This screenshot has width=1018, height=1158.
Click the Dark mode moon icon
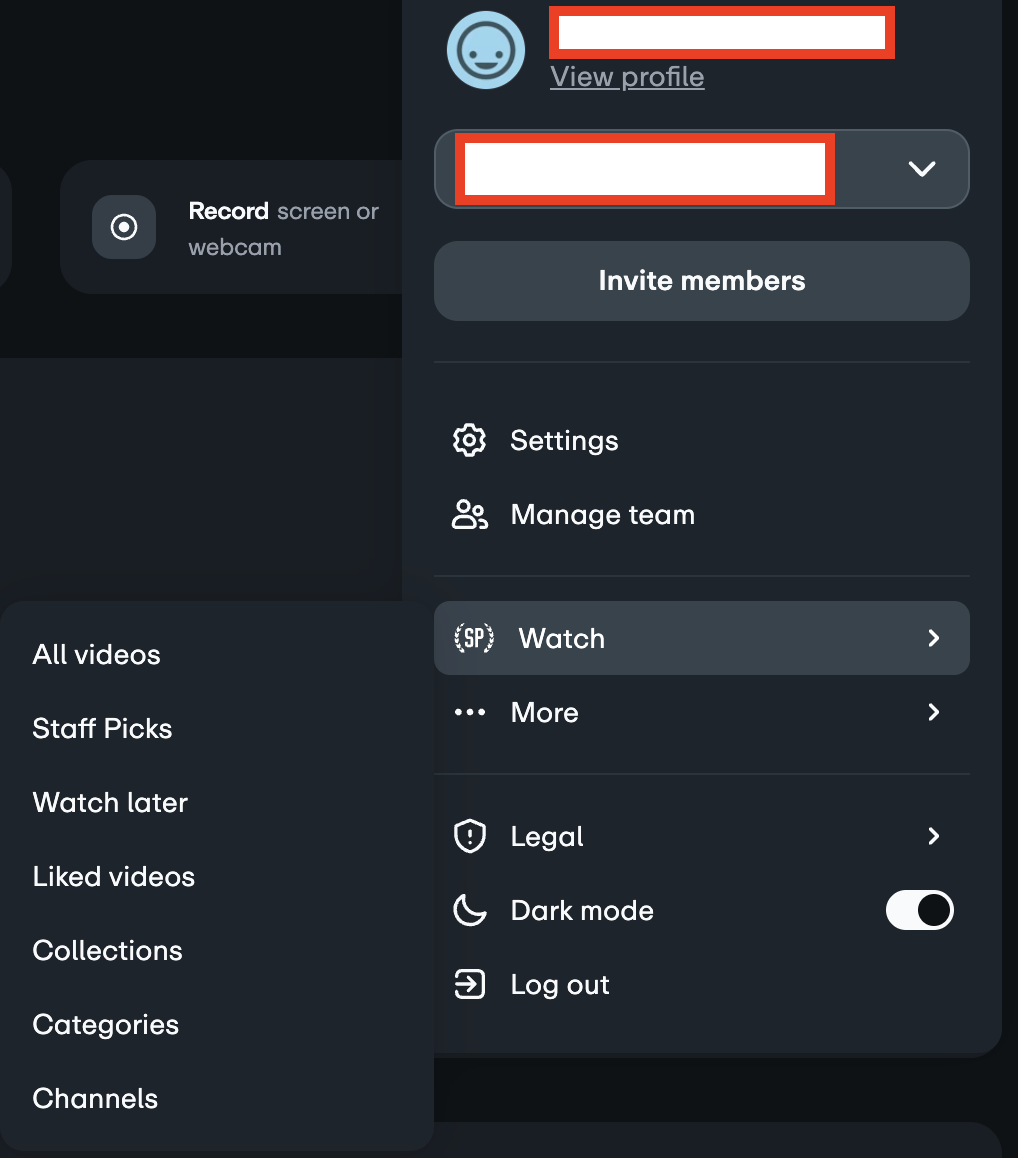point(469,911)
